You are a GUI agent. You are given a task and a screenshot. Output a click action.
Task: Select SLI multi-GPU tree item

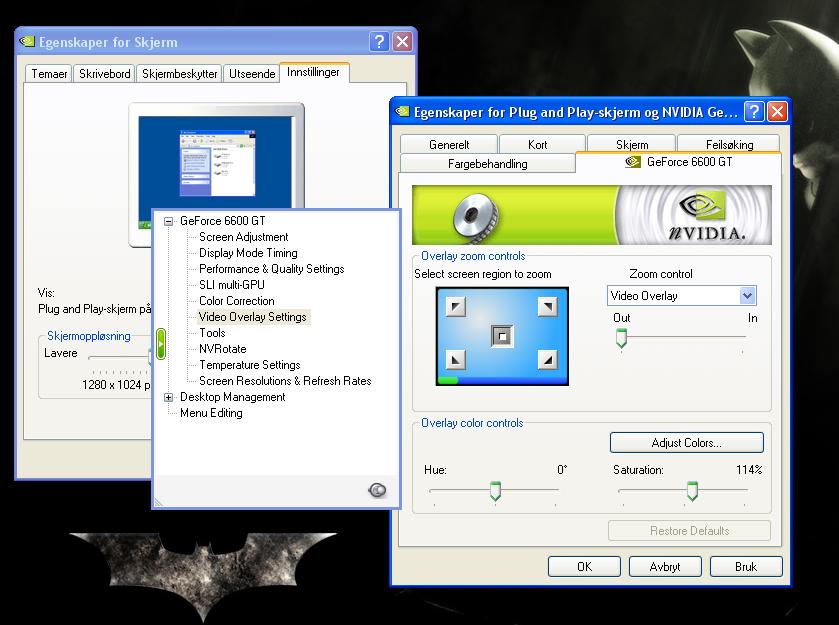(232, 285)
